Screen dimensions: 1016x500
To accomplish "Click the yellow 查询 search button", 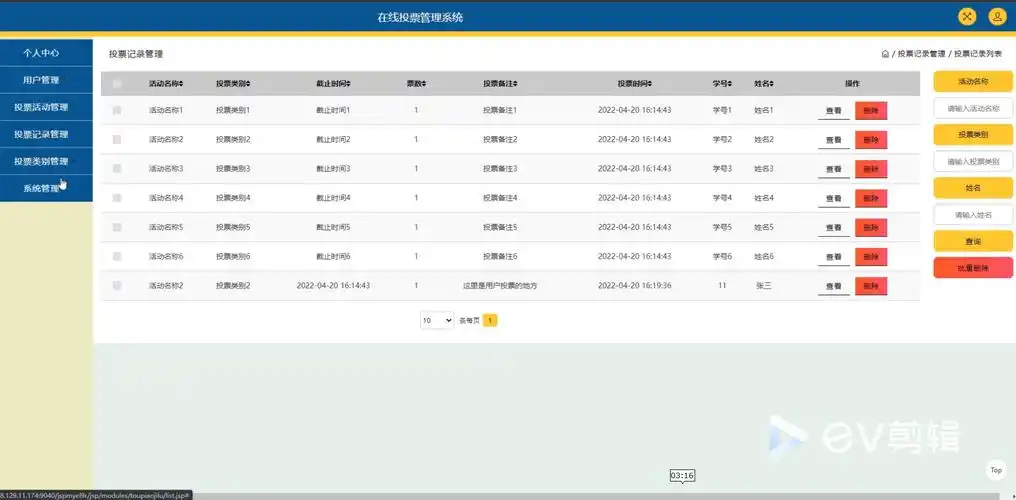I will [973, 241].
